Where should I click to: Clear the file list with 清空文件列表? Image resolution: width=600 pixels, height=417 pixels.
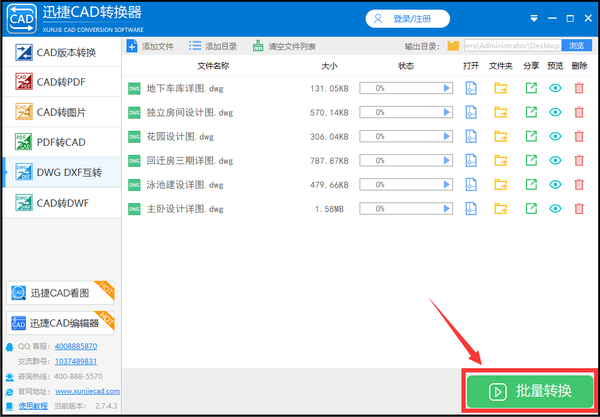[x=284, y=46]
